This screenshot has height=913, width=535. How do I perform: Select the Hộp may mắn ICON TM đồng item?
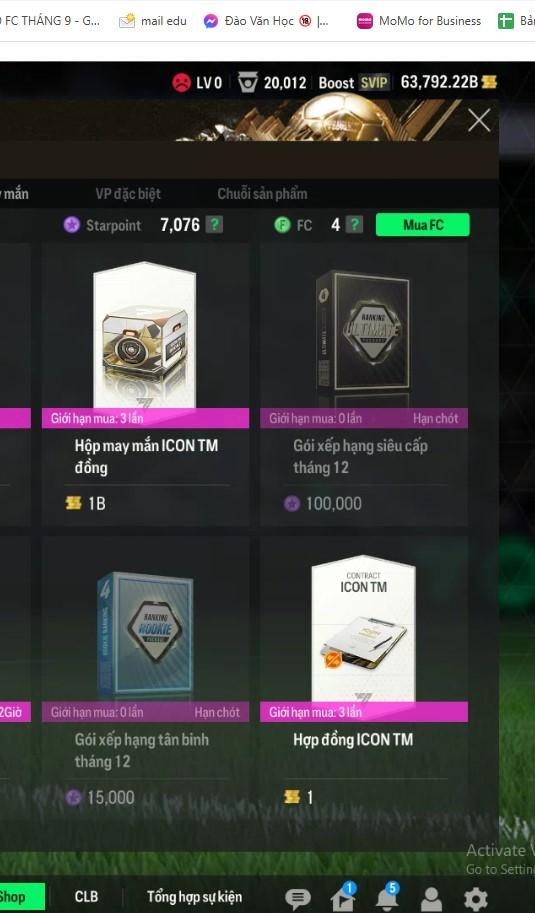coord(146,385)
